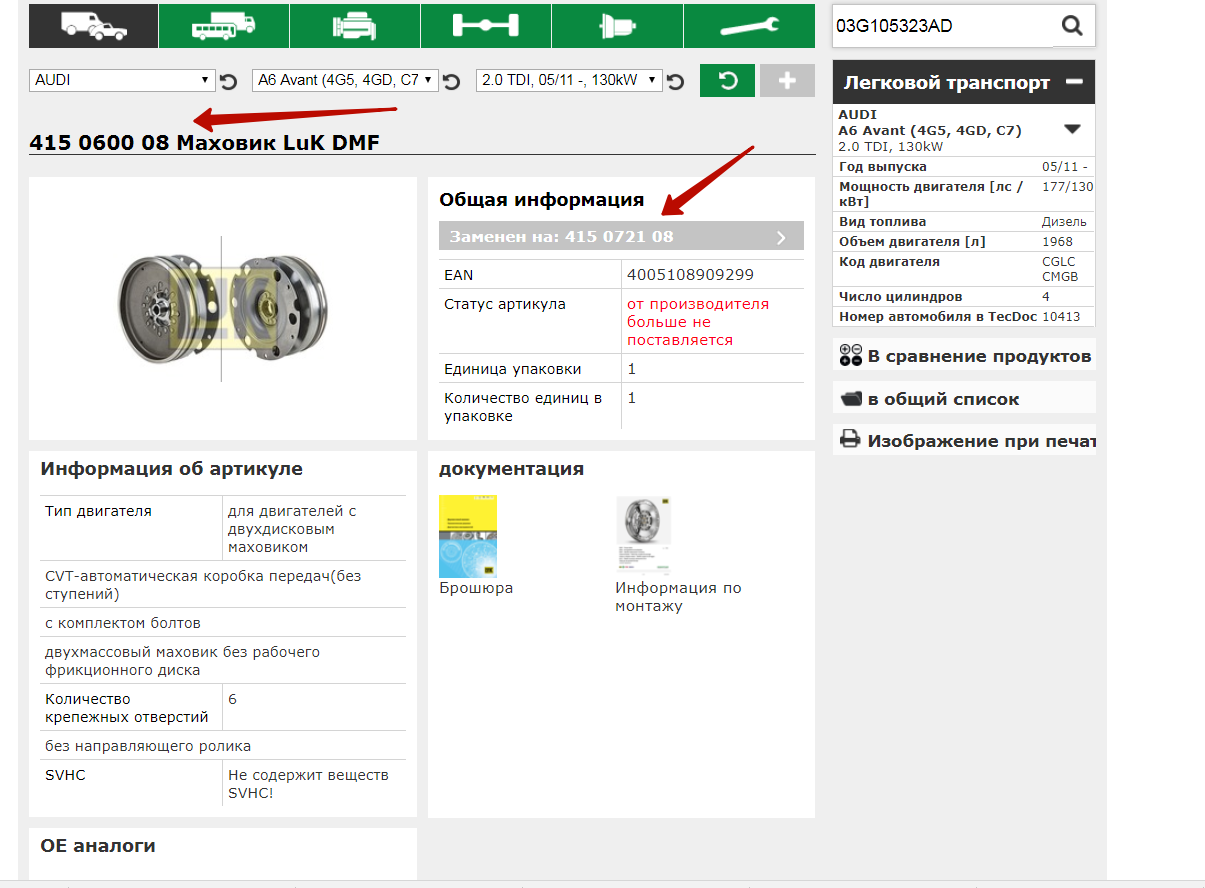The image size is (1205, 888).
Task: Click the starter motor category icon
Action: point(617,25)
